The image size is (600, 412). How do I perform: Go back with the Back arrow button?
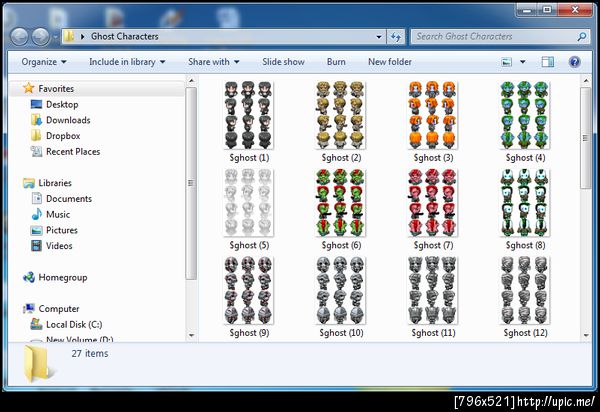point(19,37)
